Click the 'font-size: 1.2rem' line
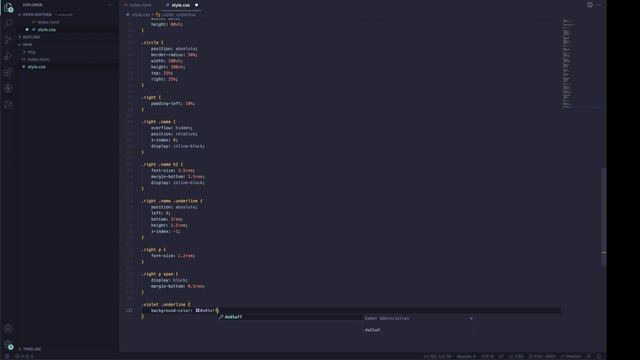The width and height of the screenshot is (640, 360). pyautogui.click(x=173, y=256)
